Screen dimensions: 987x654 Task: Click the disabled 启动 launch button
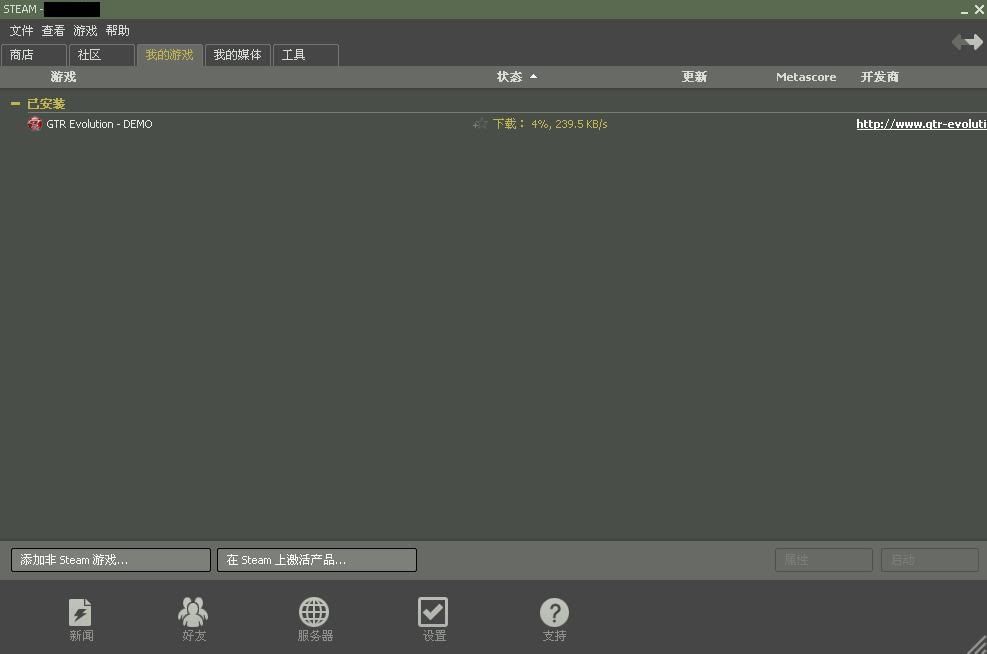point(930,560)
